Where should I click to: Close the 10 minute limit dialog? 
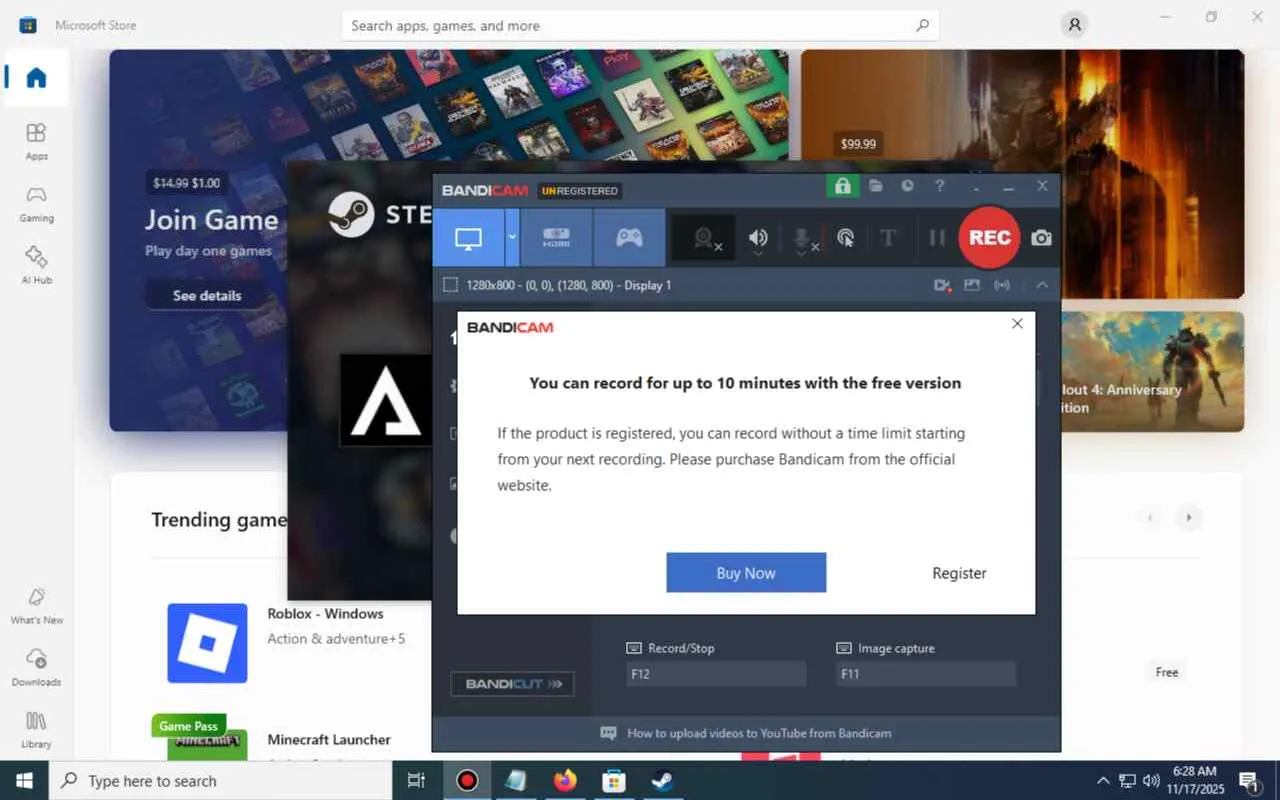pos(1017,324)
